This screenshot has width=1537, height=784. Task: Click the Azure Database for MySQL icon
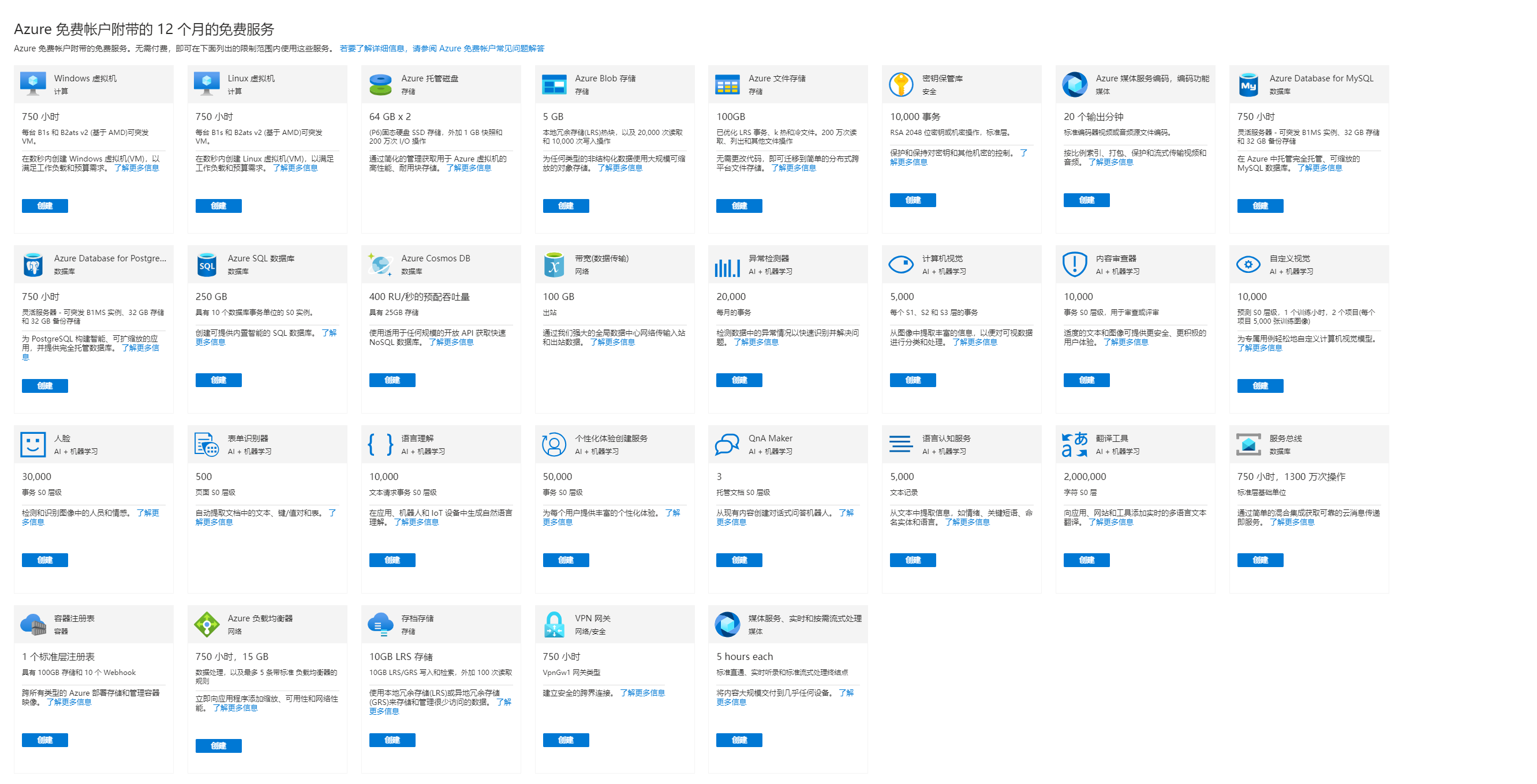tap(1248, 84)
